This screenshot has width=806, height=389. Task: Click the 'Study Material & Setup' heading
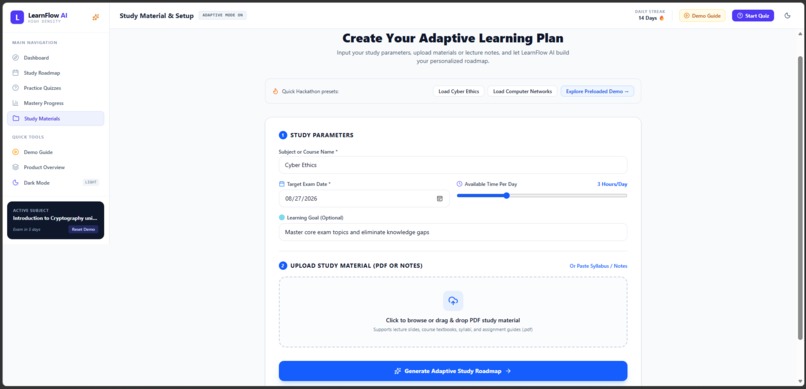coord(156,16)
